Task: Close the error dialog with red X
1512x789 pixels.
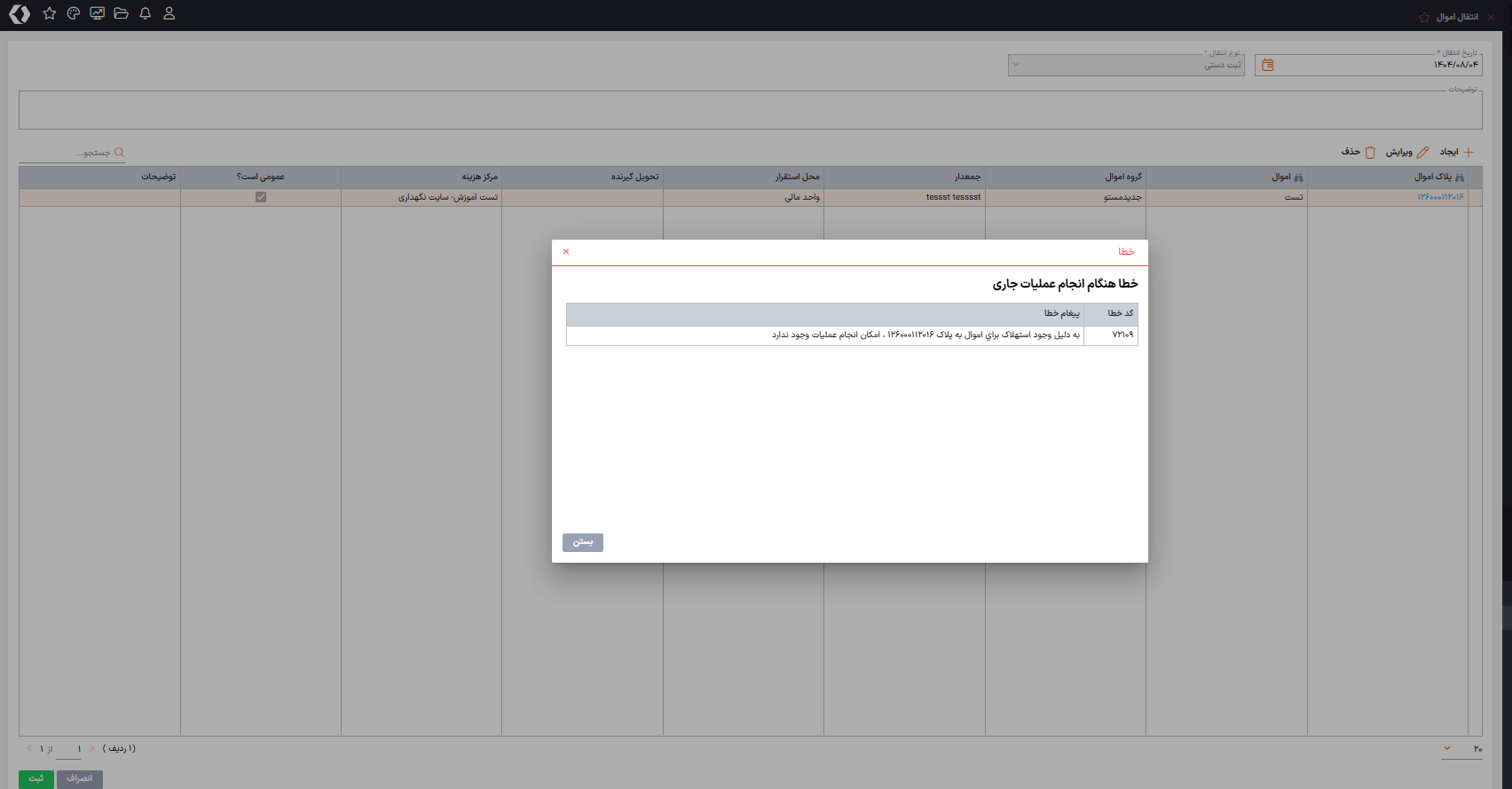Action: pos(566,252)
